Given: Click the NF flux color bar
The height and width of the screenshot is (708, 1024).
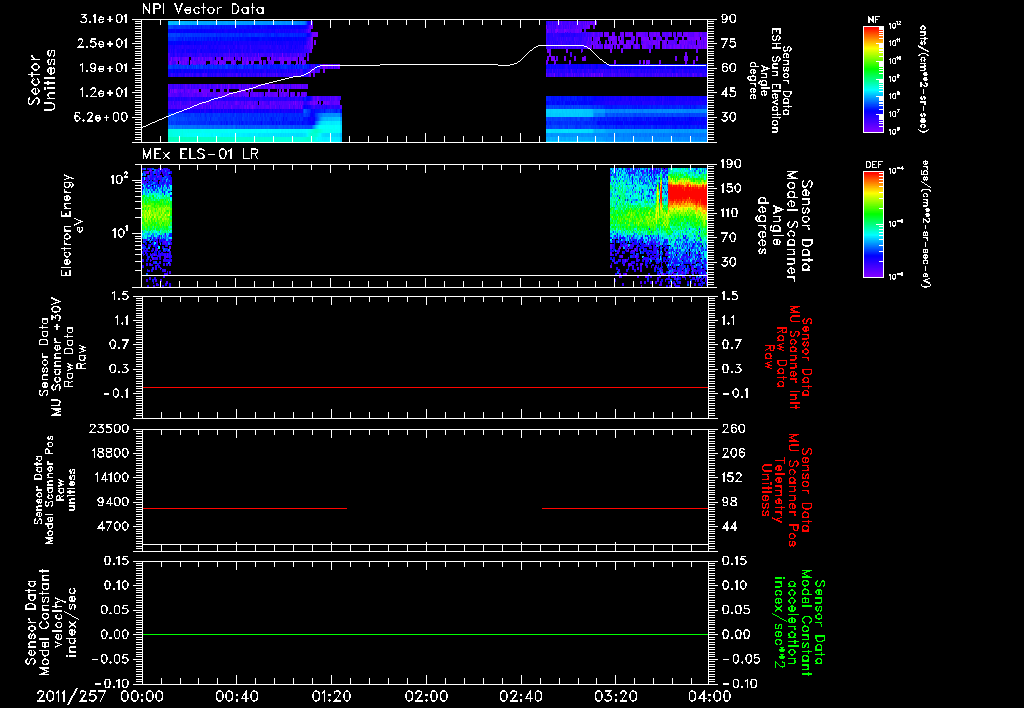Looking at the screenshot, I should pyautogui.click(x=873, y=78).
